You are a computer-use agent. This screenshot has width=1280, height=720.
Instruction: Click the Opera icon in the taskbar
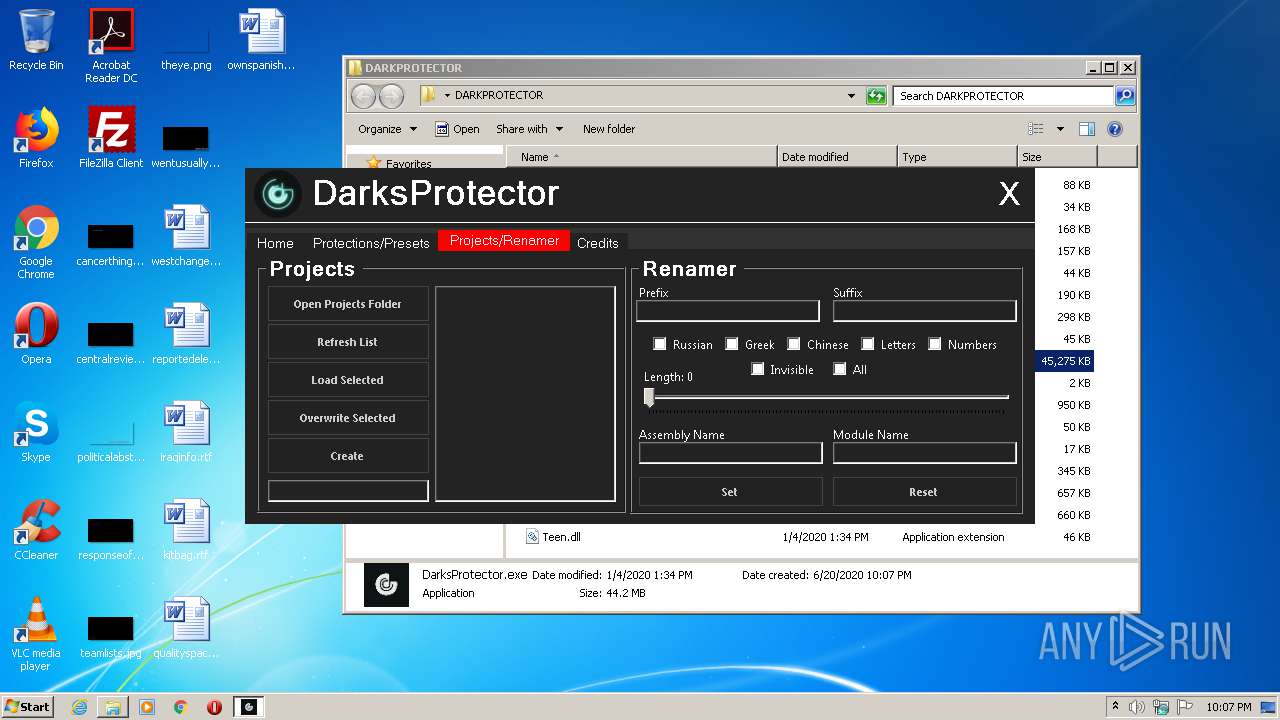coord(214,707)
